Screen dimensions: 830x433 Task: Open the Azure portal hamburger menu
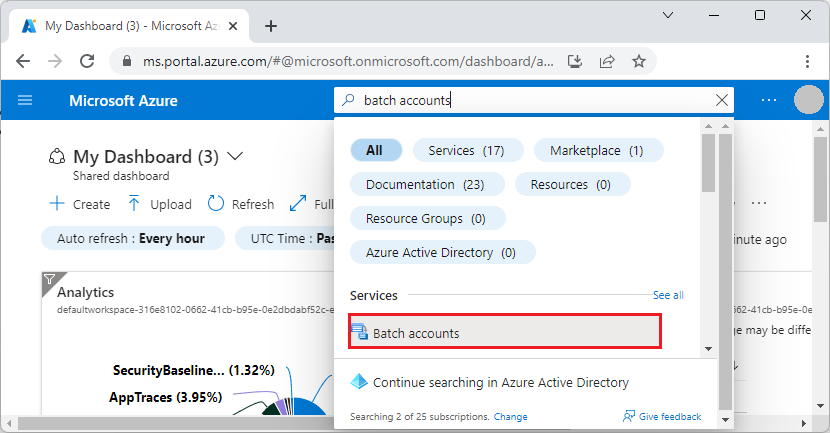(x=25, y=100)
